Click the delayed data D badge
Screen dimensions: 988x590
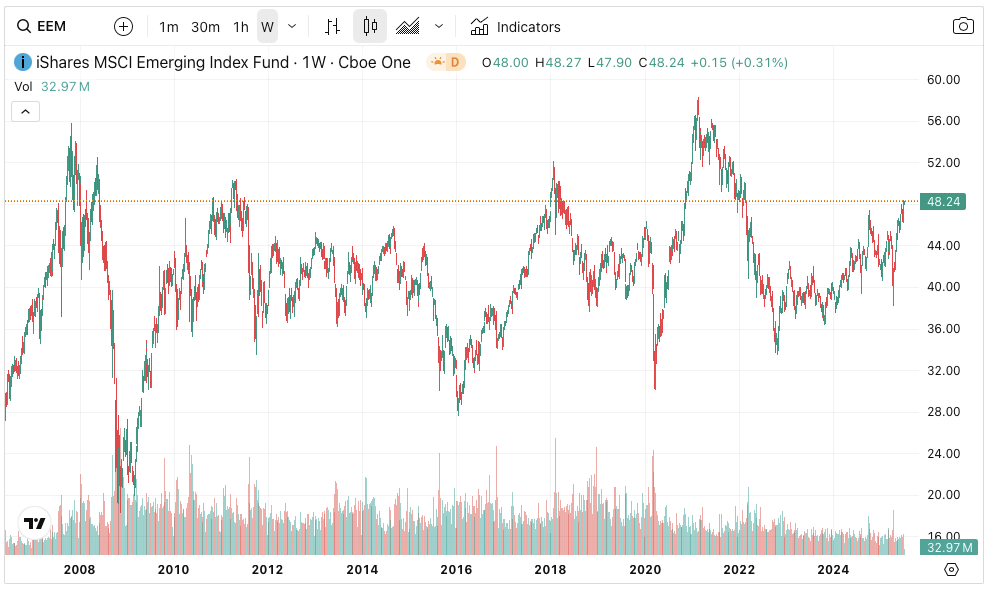(x=447, y=62)
